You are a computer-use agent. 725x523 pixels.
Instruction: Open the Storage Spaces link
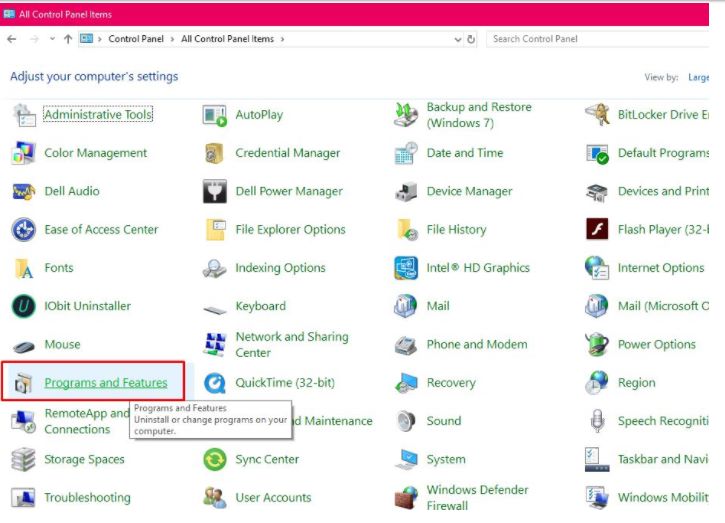pyautogui.click(x=84, y=459)
